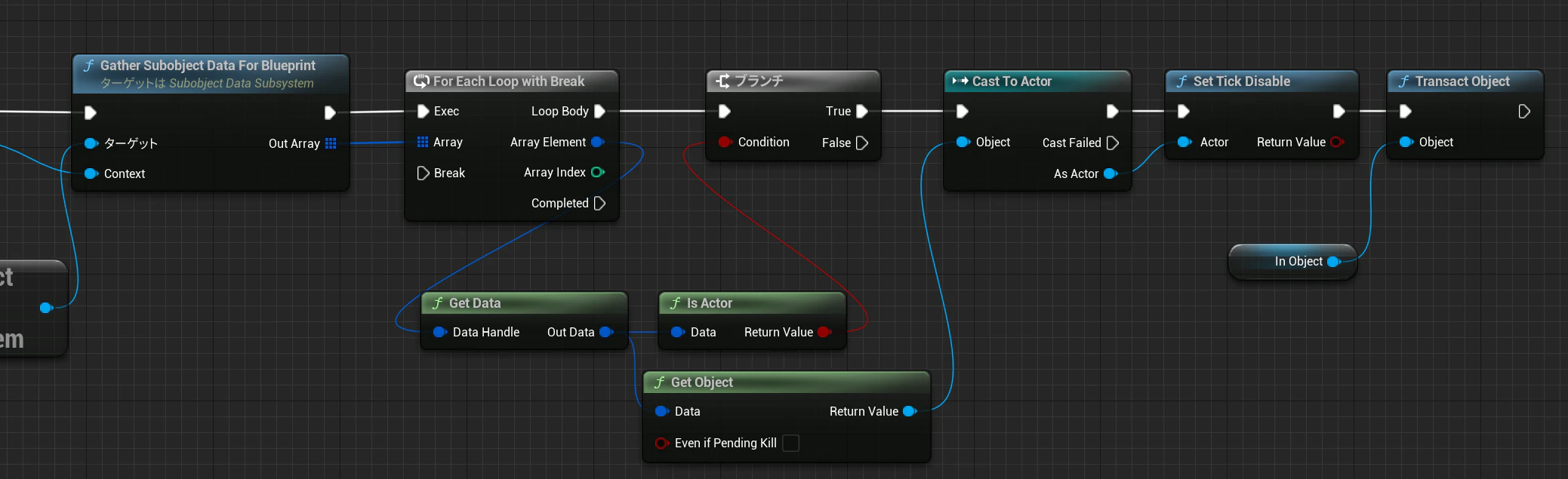Click the As Actor output pin
Screen dimensions: 1568x479
[x=1111, y=173]
